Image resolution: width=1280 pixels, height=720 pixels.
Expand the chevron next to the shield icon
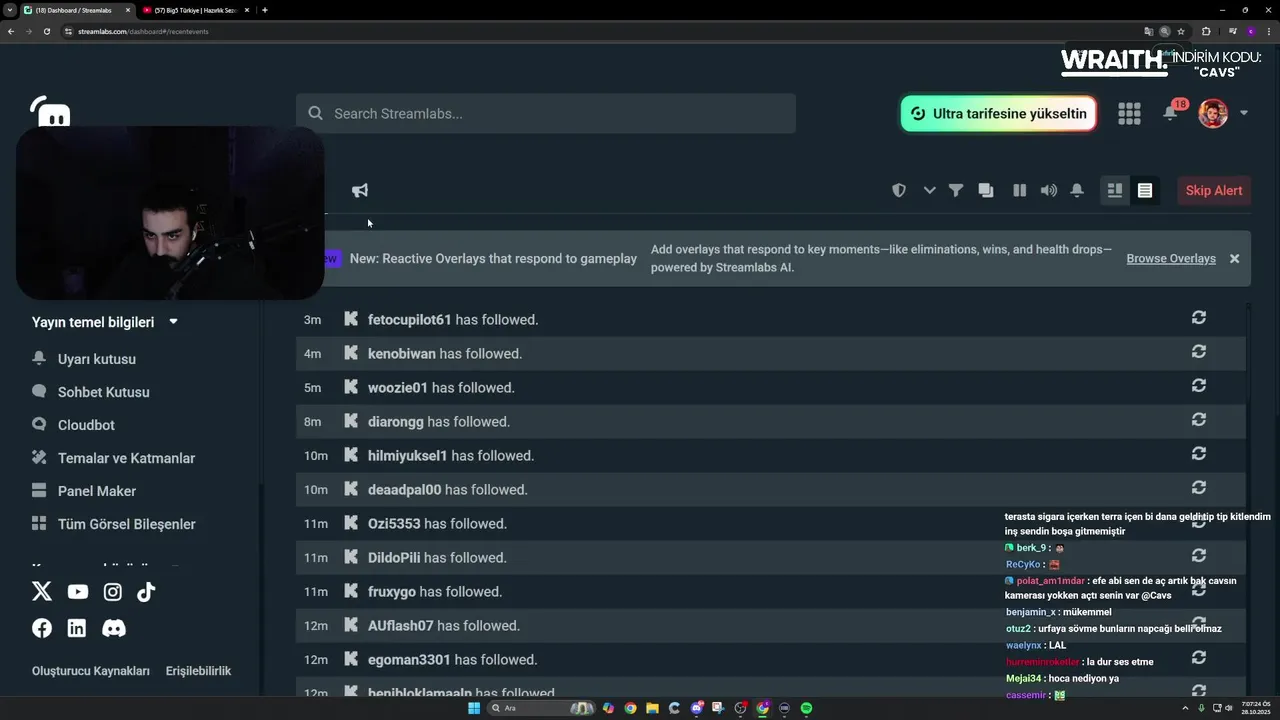pos(929,190)
